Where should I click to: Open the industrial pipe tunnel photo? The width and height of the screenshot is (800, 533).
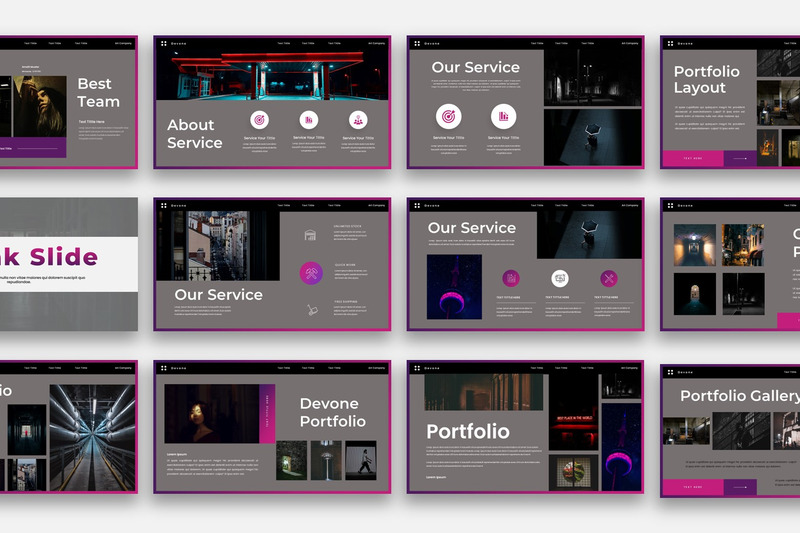coord(92,438)
